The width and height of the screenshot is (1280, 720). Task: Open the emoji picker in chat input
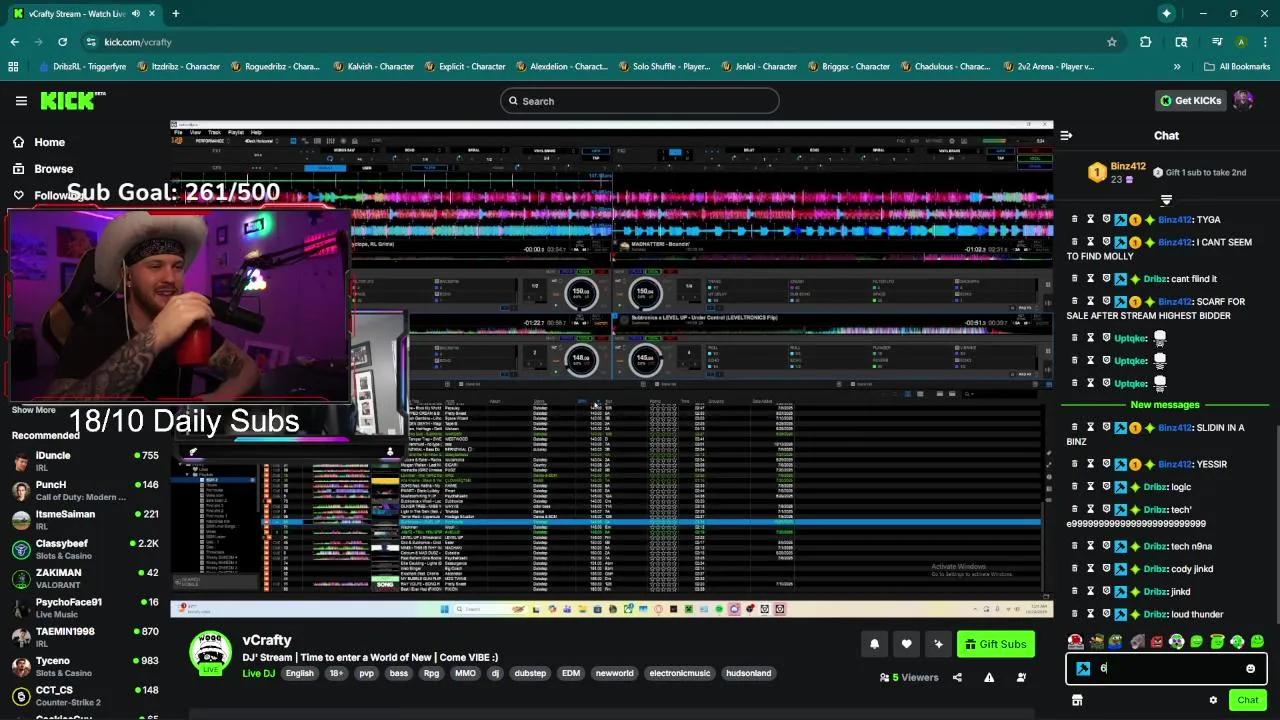pos(1250,668)
